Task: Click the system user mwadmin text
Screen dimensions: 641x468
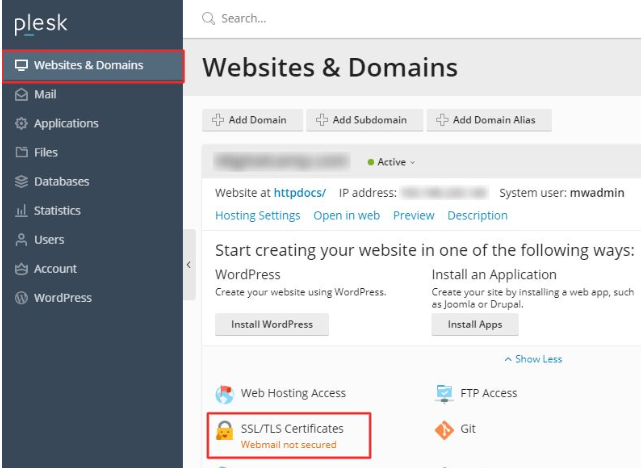Action: pos(597,193)
